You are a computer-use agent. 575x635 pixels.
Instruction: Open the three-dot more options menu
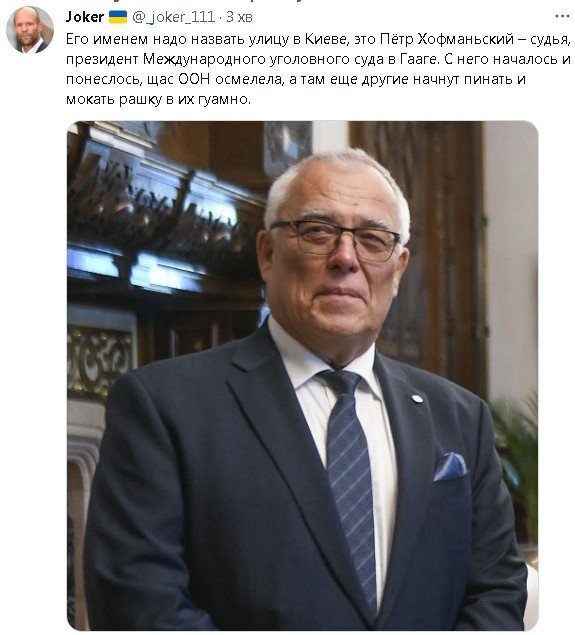point(562,16)
